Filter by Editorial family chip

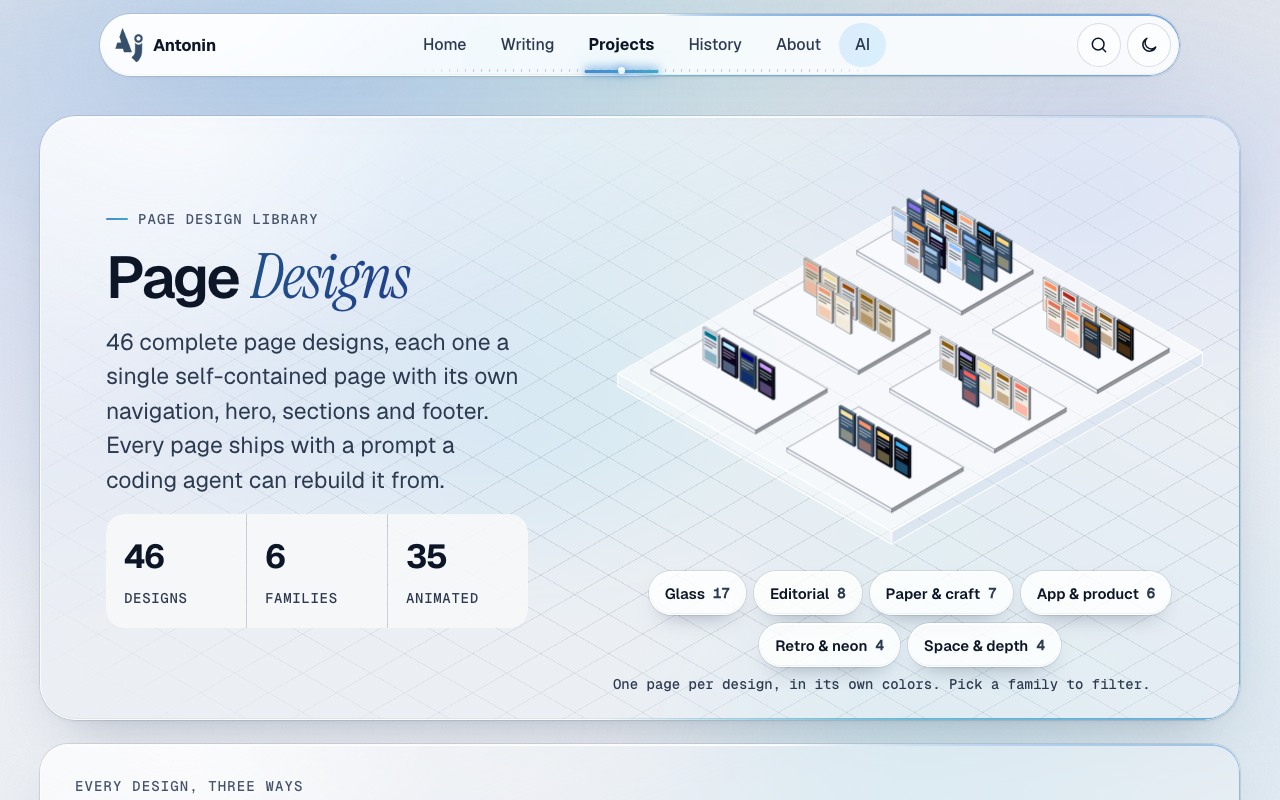pyautogui.click(x=808, y=593)
